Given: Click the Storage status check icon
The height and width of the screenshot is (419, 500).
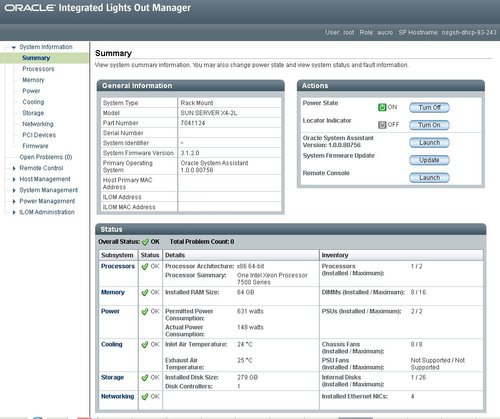Looking at the screenshot, I should coord(145,378).
